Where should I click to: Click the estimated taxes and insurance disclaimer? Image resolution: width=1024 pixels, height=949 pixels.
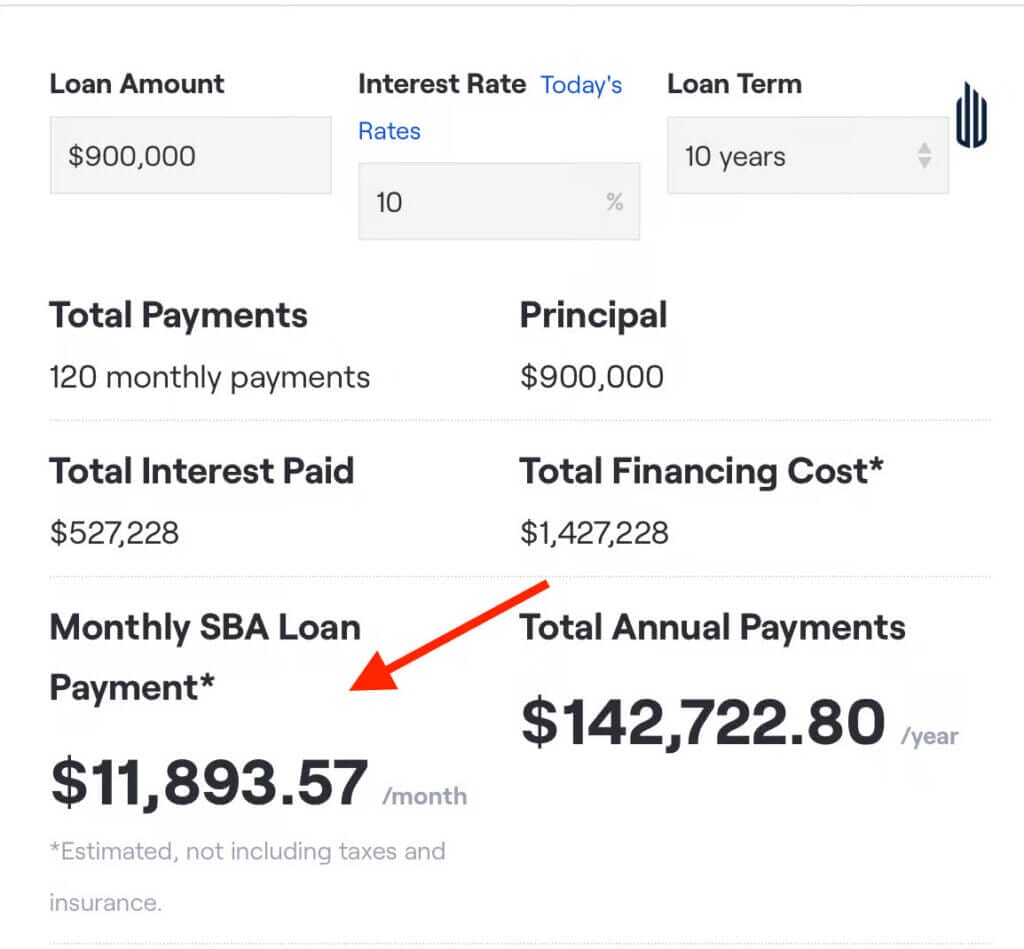(x=247, y=876)
